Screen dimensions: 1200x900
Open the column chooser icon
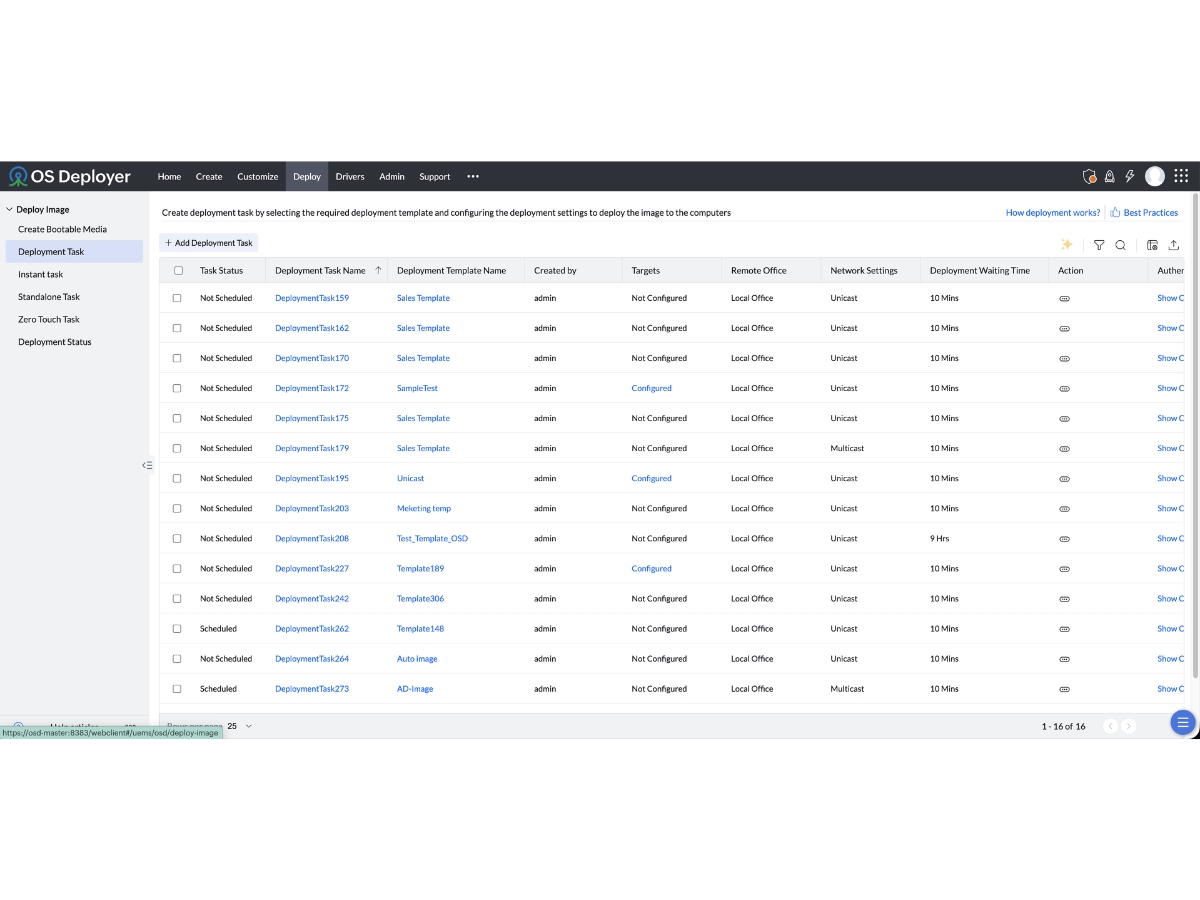[1152, 244]
